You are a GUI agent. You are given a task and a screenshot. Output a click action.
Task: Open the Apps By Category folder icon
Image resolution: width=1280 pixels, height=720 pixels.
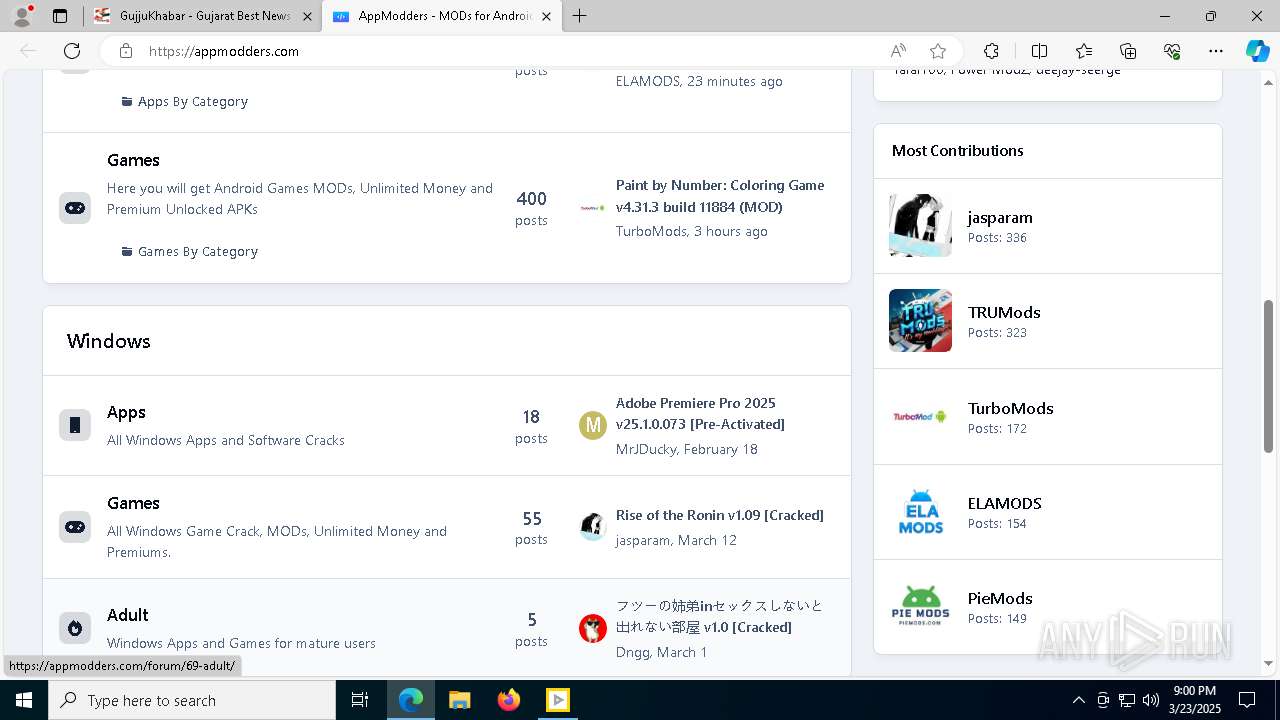pyautogui.click(x=127, y=101)
